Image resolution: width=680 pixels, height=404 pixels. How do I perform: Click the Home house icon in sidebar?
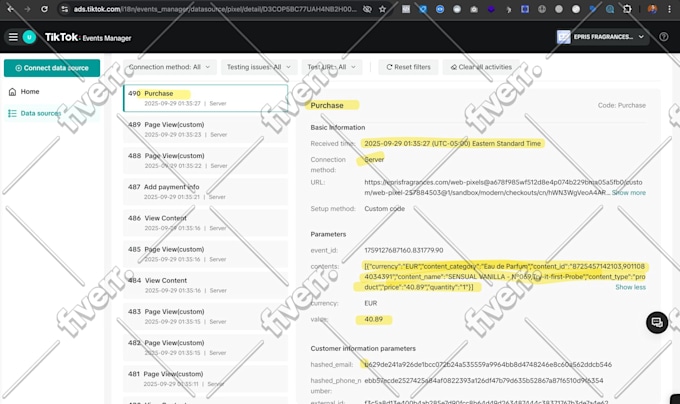click(x=12, y=91)
